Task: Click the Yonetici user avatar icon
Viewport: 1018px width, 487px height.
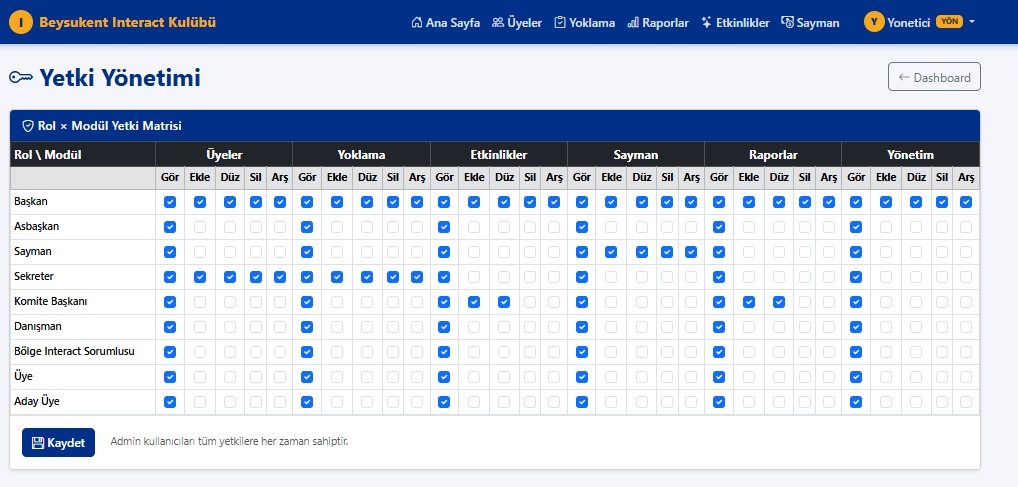Action: [x=874, y=22]
